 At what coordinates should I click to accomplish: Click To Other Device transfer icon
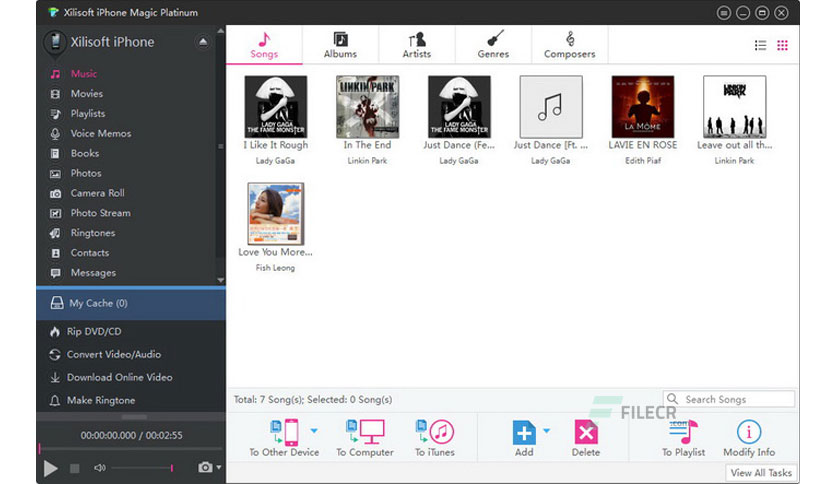[285, 432]
